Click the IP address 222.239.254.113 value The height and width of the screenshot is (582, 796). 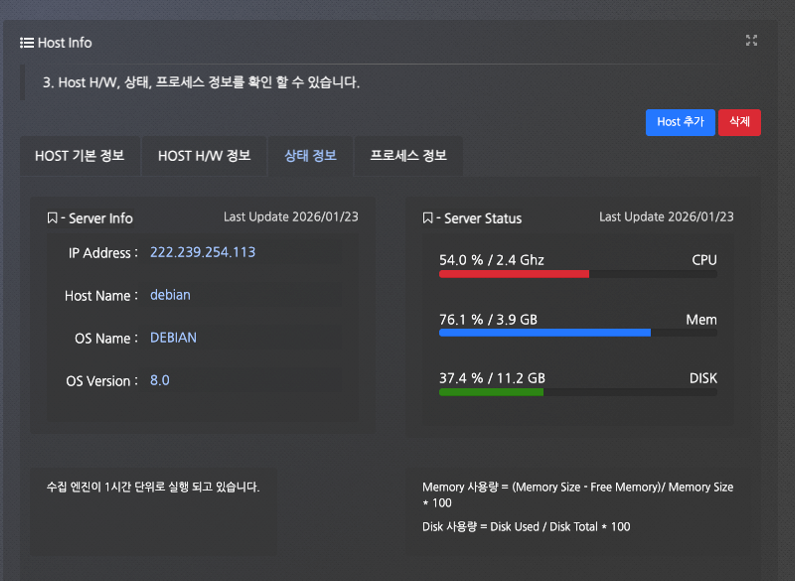coord(202,253)
